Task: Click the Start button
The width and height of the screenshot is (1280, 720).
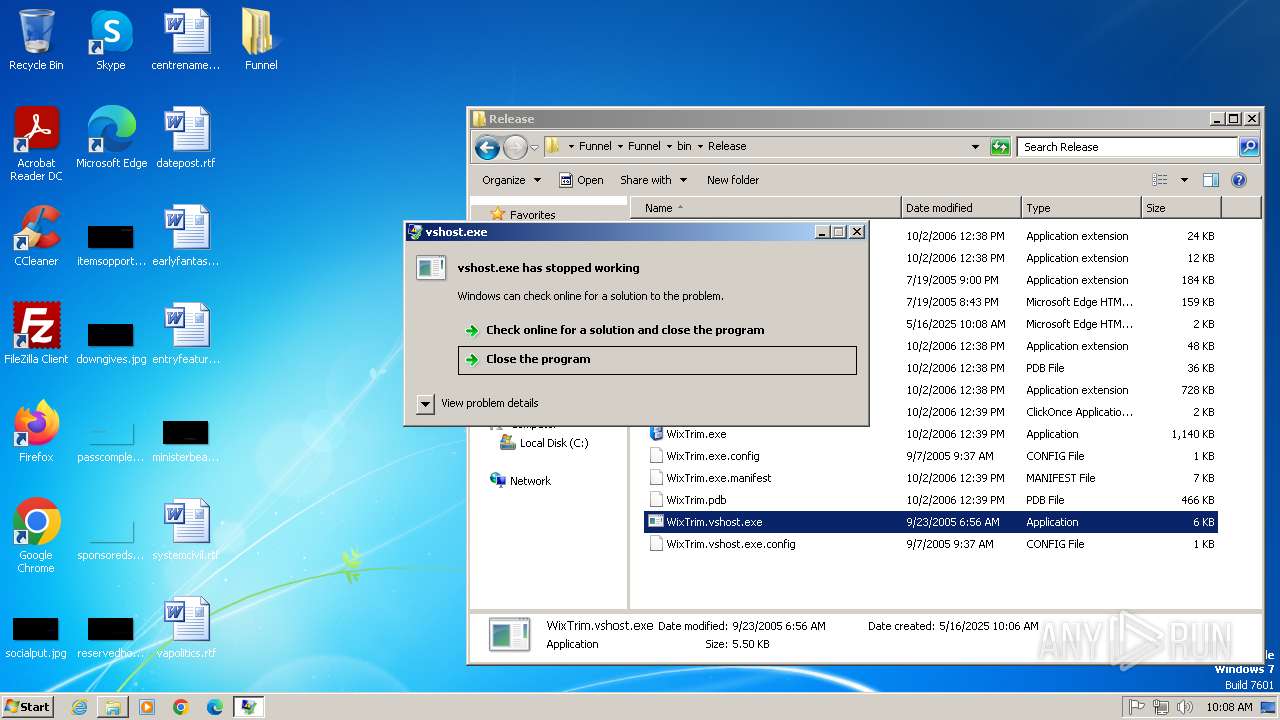Action: click(x=27, y=707)
